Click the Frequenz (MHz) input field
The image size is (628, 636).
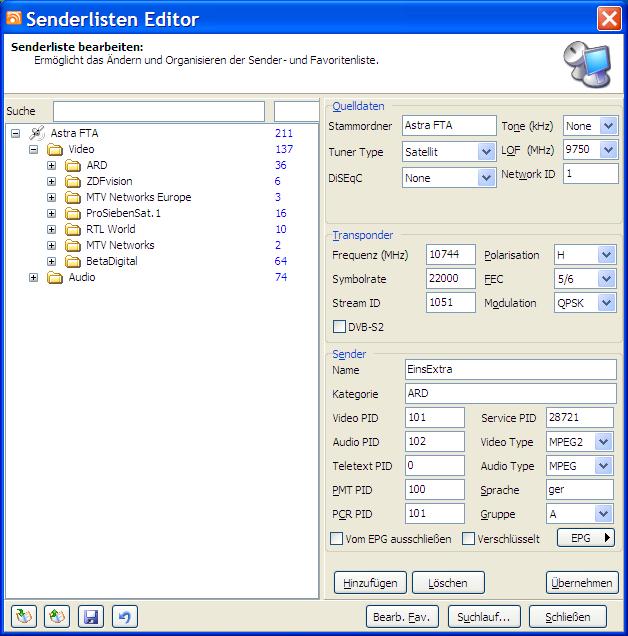tap(450, 255)
